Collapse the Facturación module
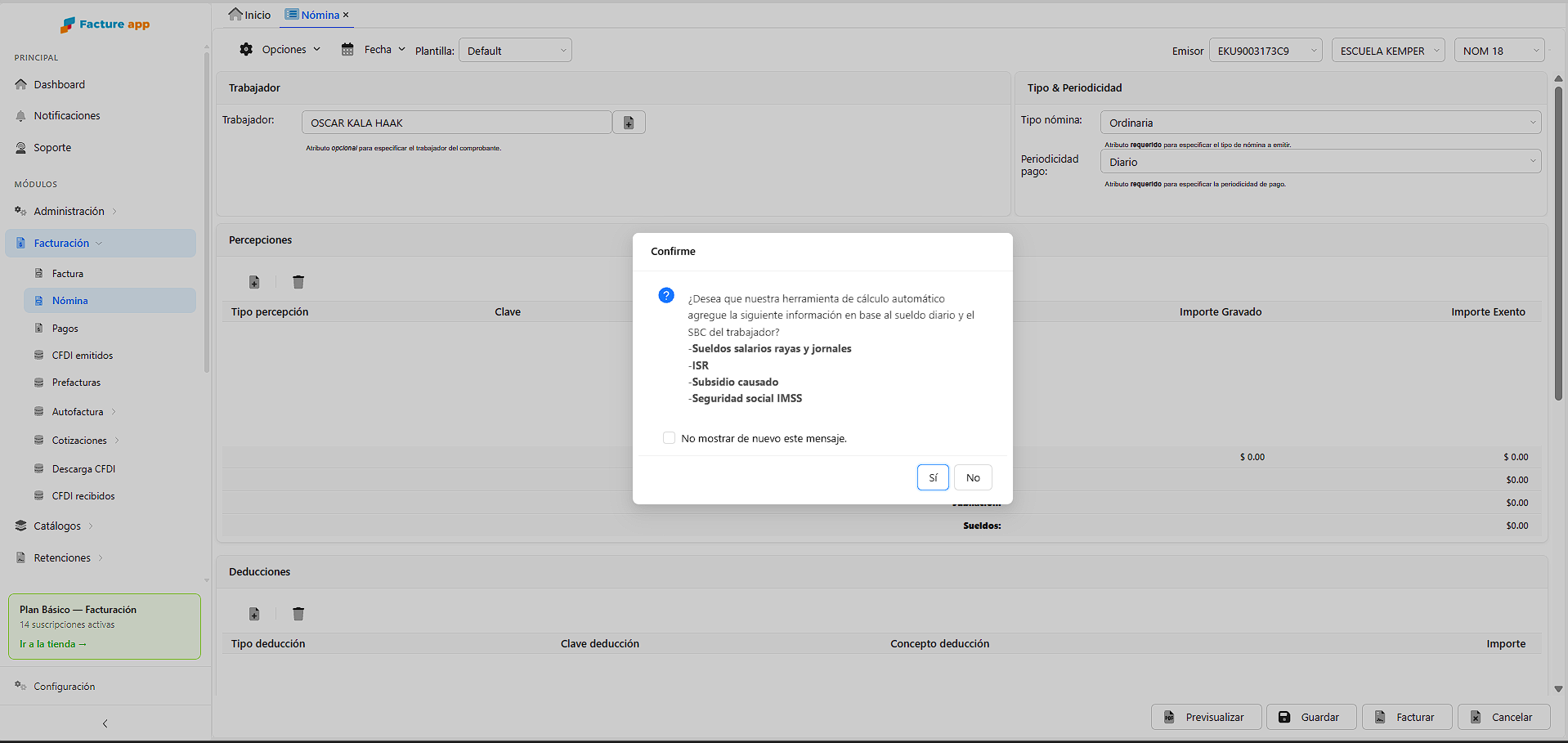 (x=100, y=244)
